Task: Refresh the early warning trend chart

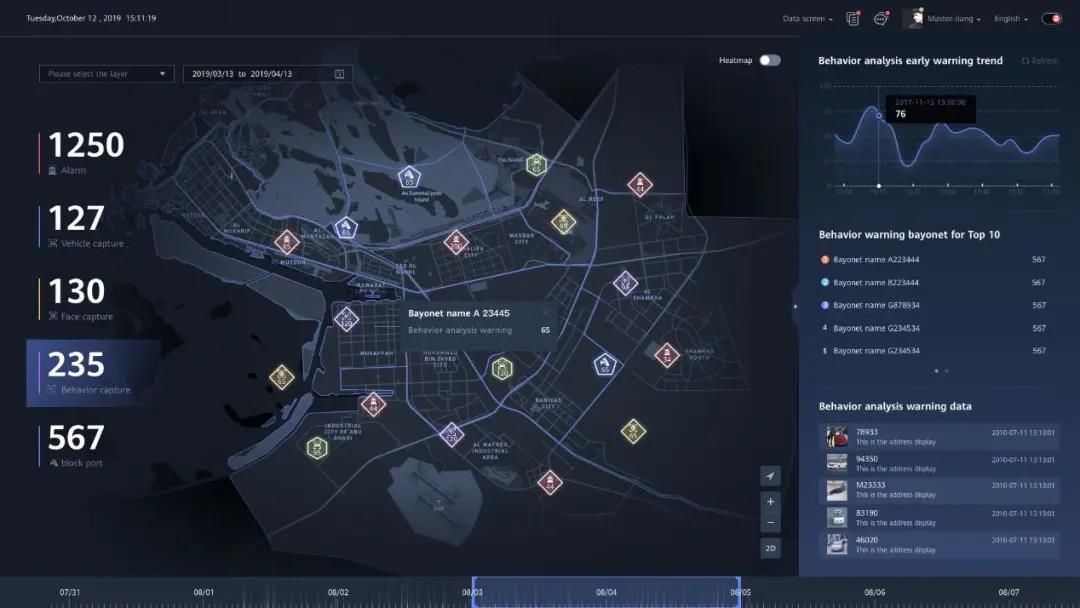Action: tap(1039, 61)
